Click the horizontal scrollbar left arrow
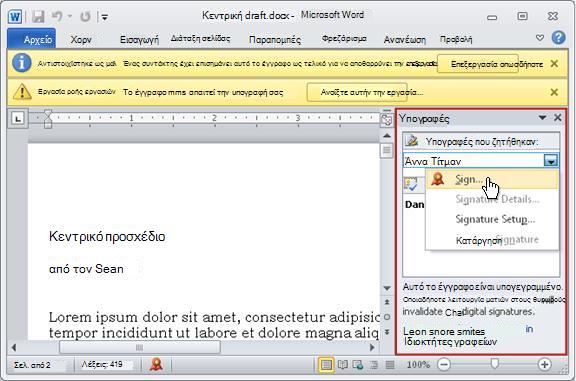576x381 pixels. (x=14, y=347)
